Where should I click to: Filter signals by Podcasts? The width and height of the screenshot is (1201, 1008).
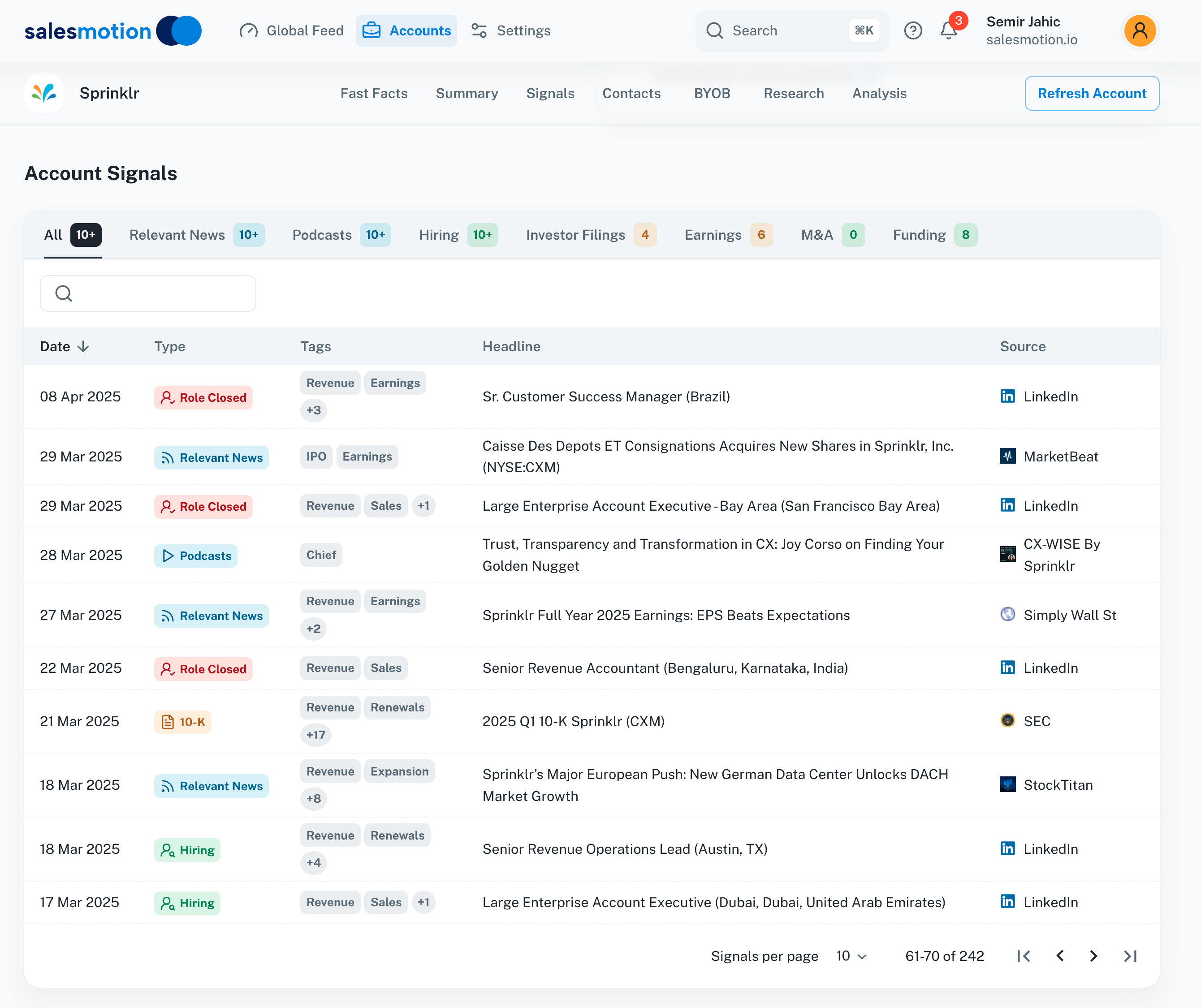click(x=341, y=235)
